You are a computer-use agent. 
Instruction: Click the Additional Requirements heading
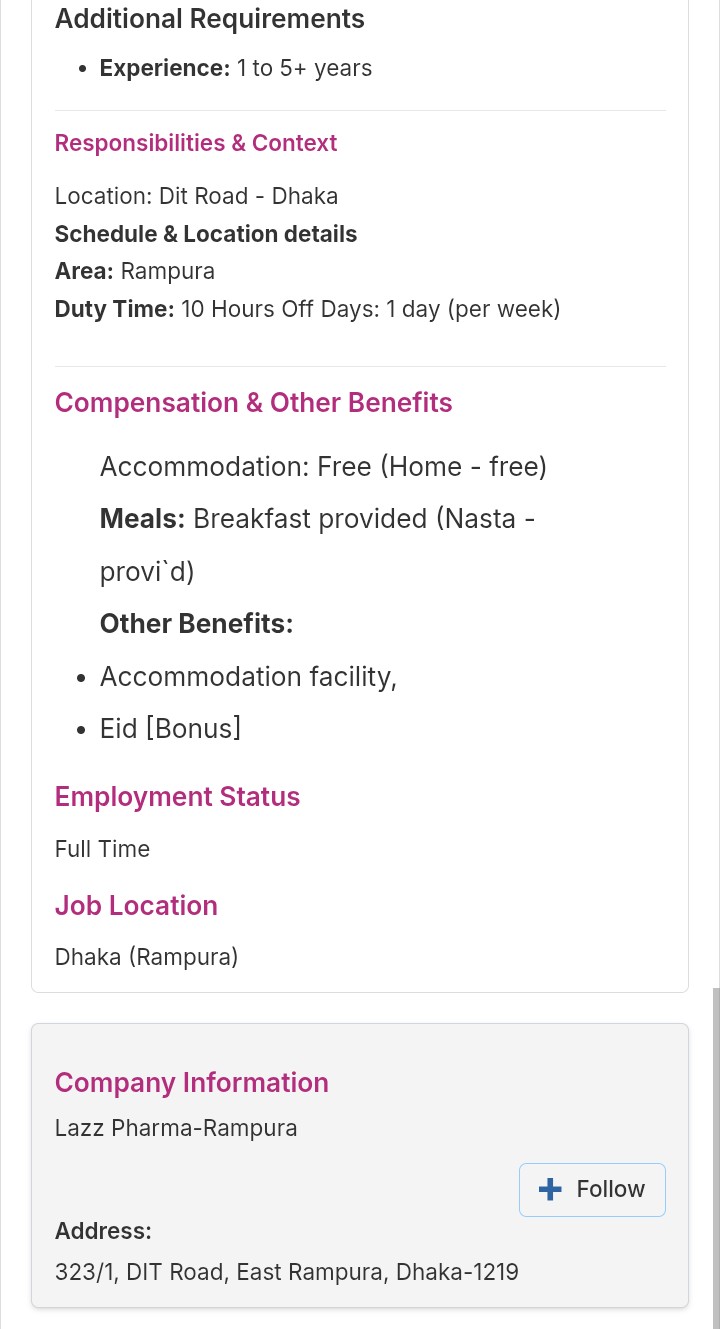coord(209,18)
